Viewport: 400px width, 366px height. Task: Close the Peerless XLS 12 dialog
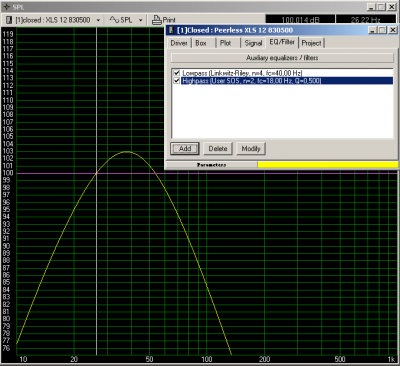[393, 30]
